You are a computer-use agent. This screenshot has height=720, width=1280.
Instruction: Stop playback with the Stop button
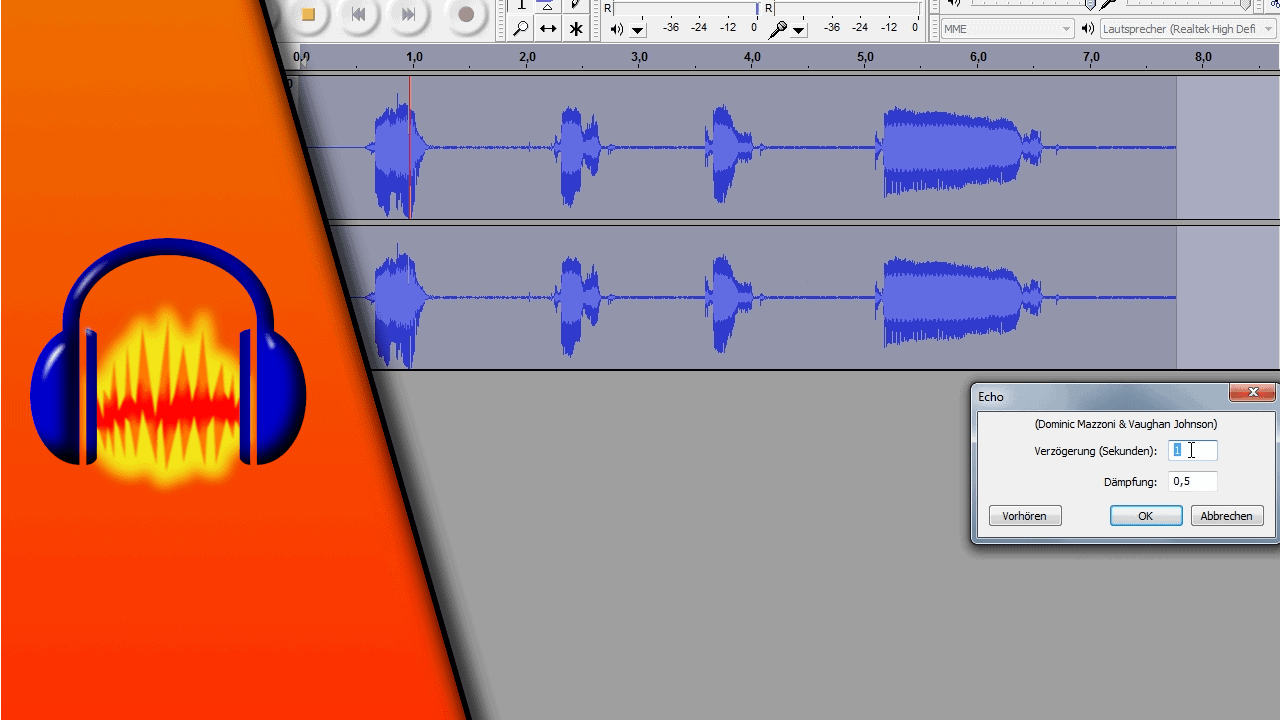pyautogui.click(x=308, y=15)
